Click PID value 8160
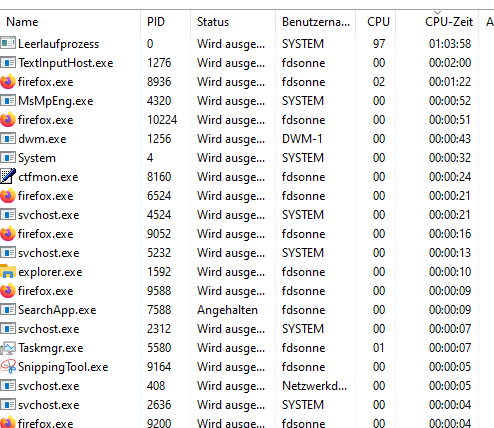The height and width of the screenshot is (428, 494). 159,177
